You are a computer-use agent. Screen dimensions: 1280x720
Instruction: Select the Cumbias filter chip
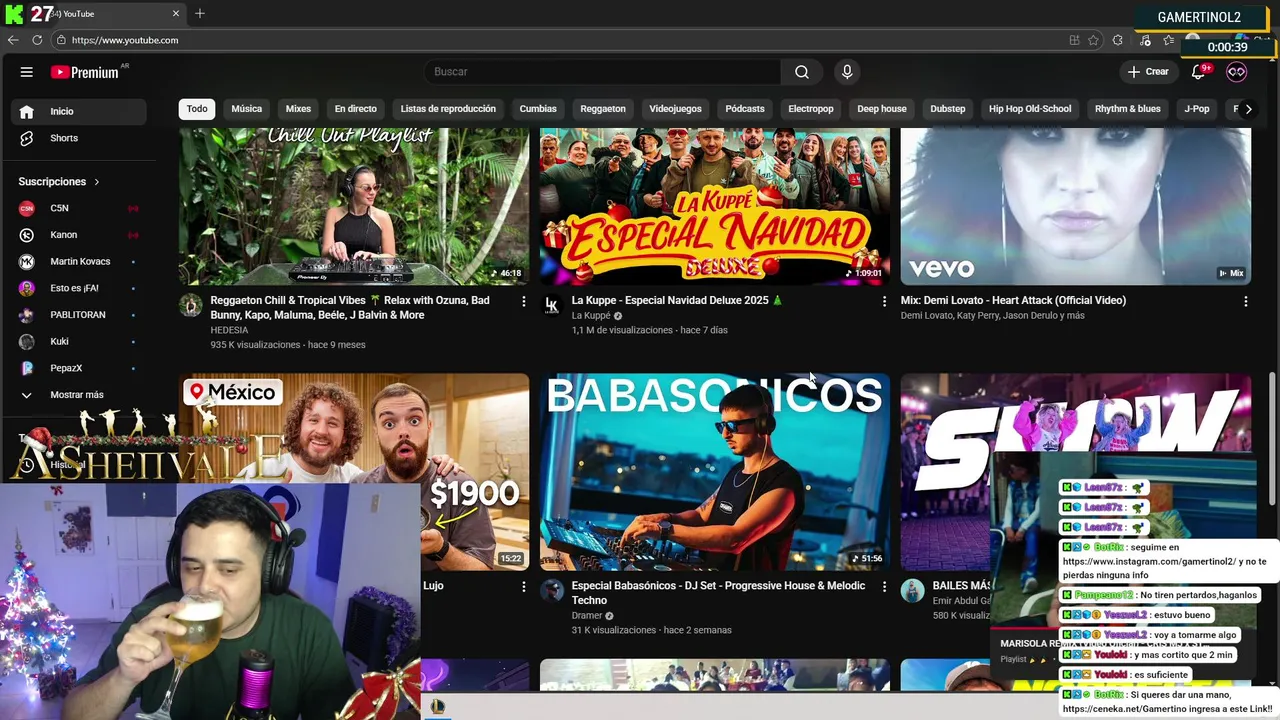pyautogui.click(x=538, y=109)
